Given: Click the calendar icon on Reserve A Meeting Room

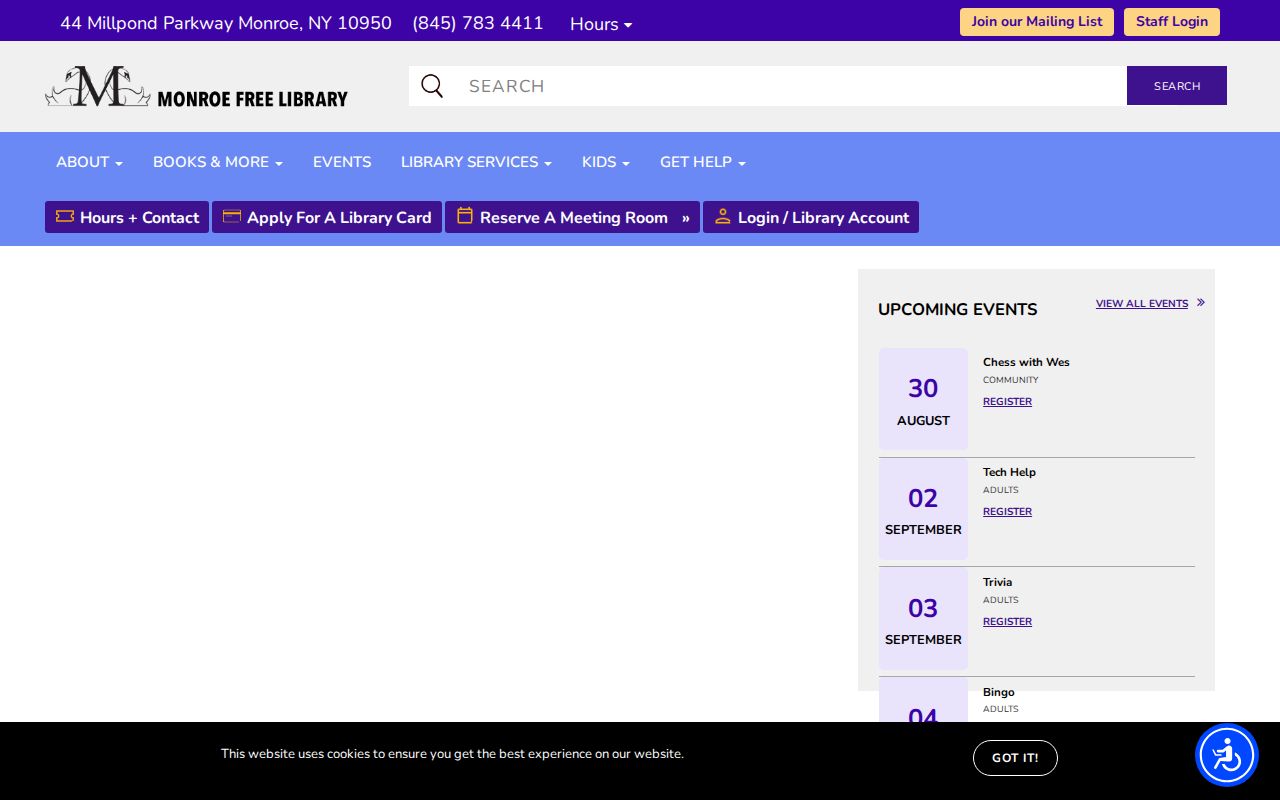Looking at the screenshot, I should click(465, 216).
